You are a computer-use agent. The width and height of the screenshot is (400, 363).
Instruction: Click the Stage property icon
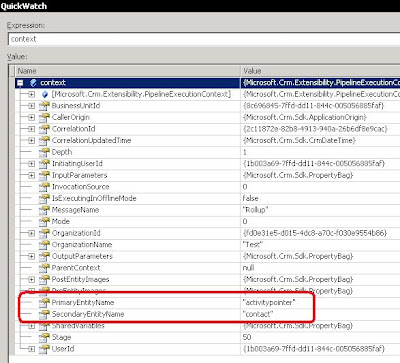point(44,338)
